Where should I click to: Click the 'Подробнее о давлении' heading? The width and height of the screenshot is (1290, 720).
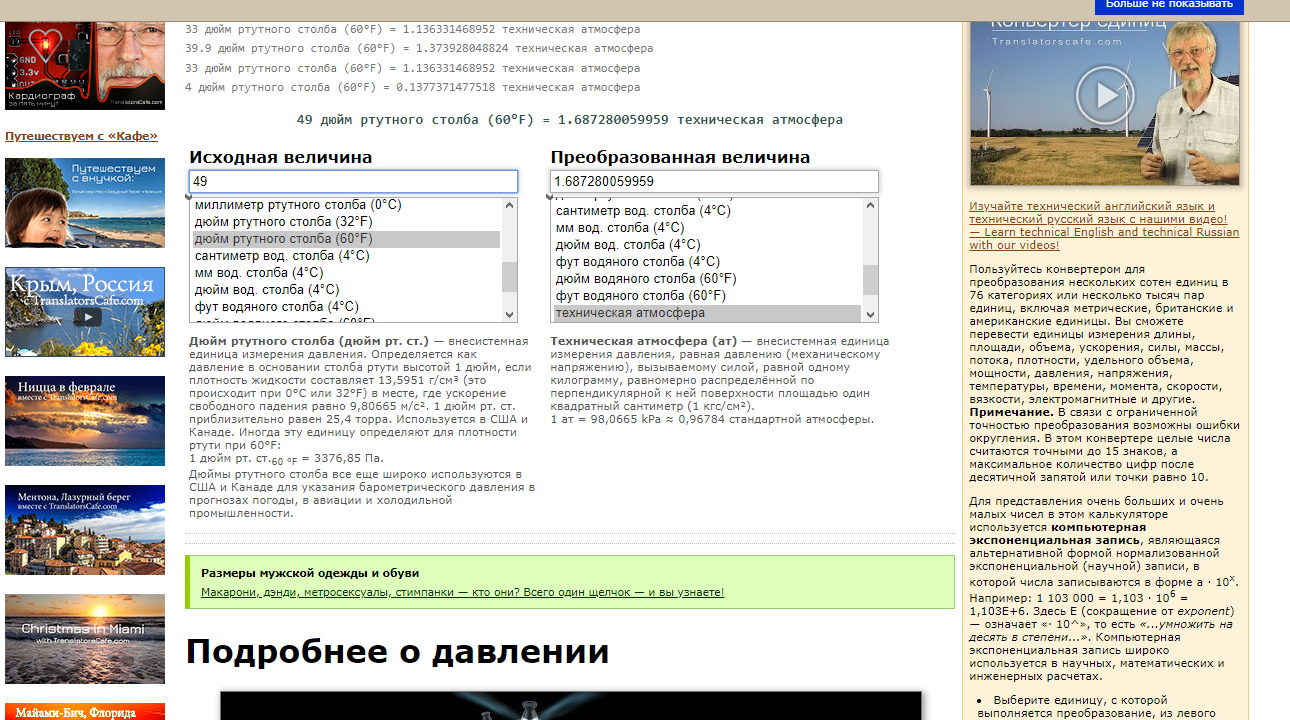coord(398,651)
